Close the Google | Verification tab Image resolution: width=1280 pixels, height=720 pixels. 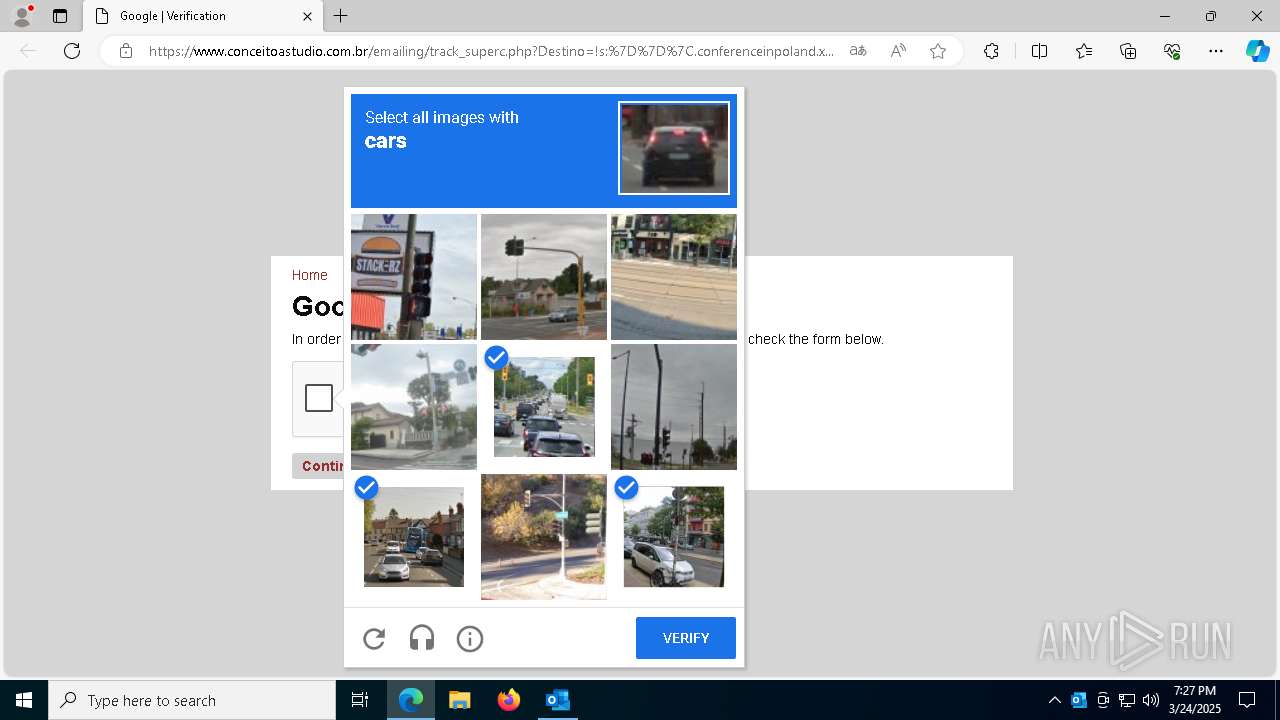click(x=307, y=16)
